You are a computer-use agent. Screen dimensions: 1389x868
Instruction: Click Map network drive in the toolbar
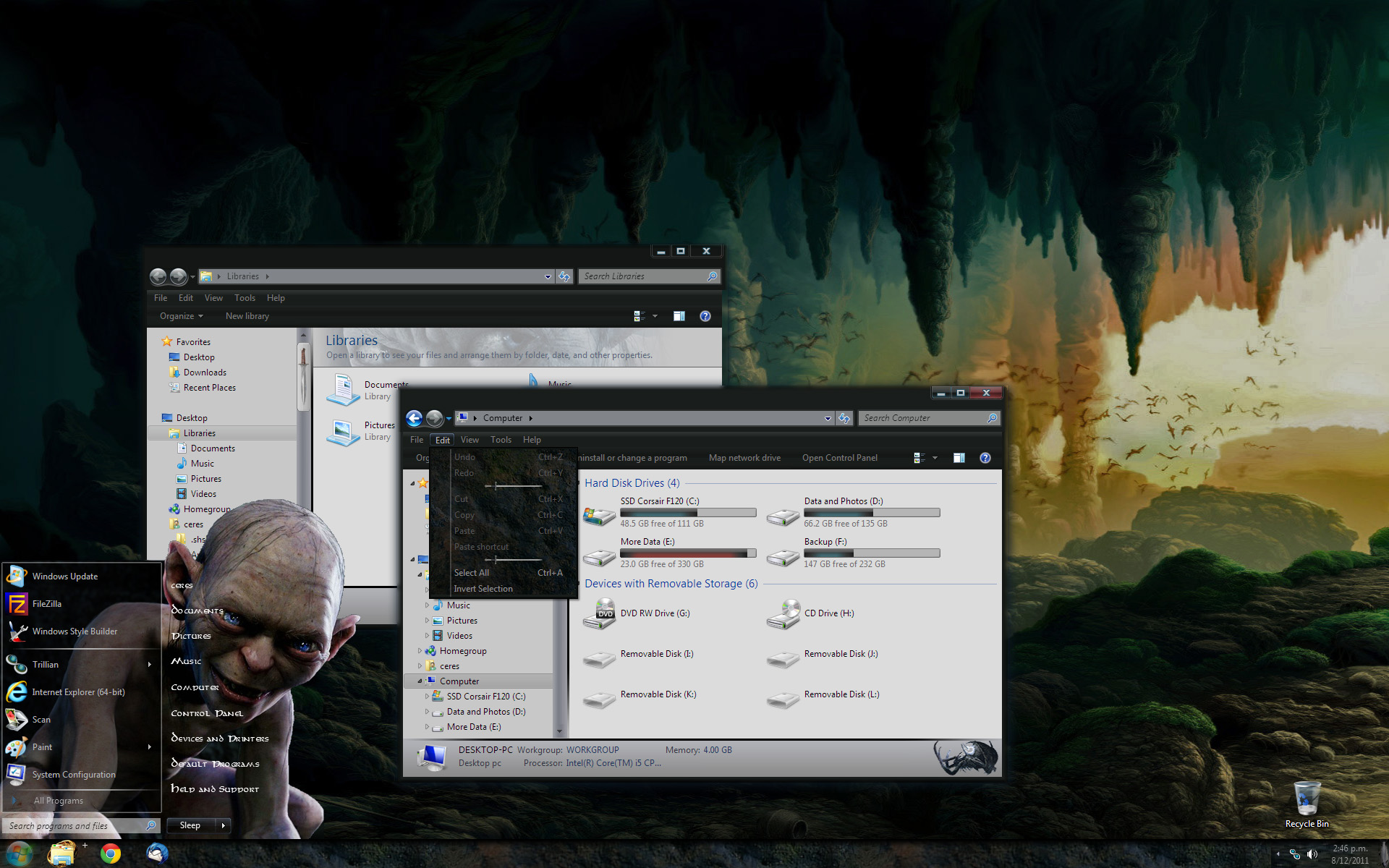coord(744,457)
